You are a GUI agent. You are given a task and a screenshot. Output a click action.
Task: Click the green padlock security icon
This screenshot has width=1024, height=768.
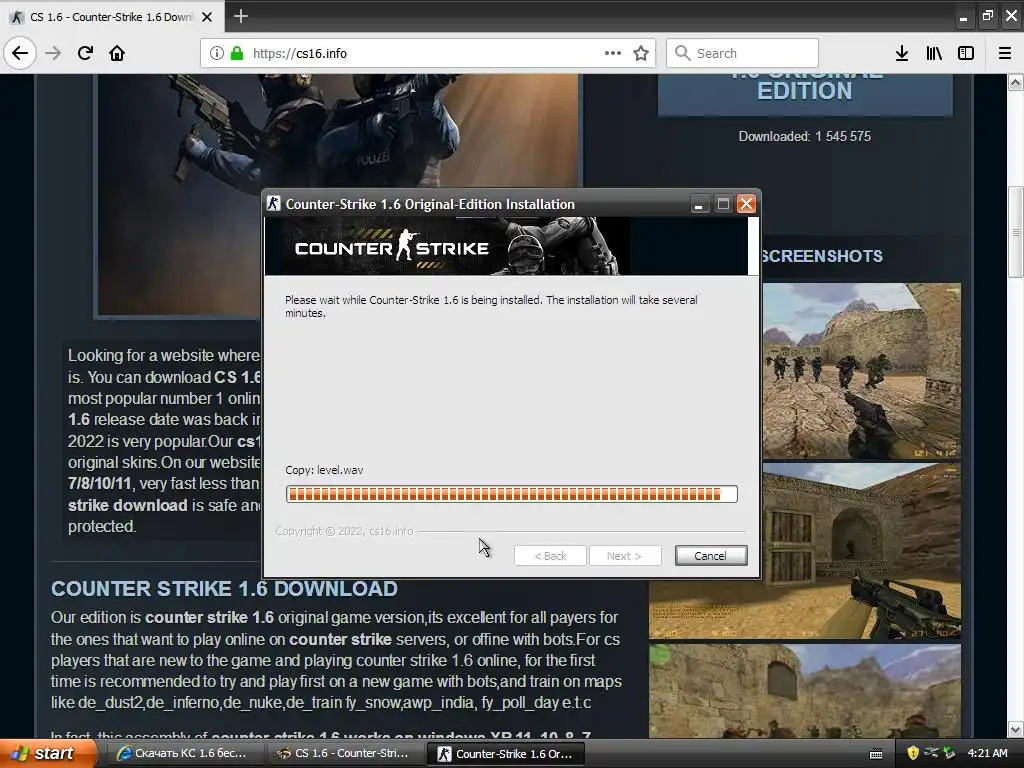(237, 53)
